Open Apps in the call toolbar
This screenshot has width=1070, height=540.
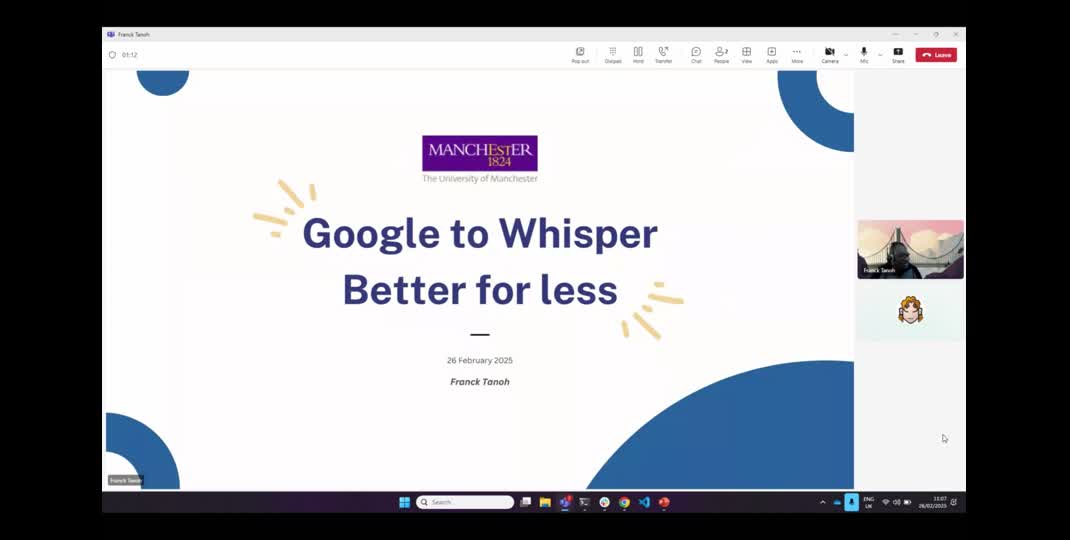click(x=772, y=55)
